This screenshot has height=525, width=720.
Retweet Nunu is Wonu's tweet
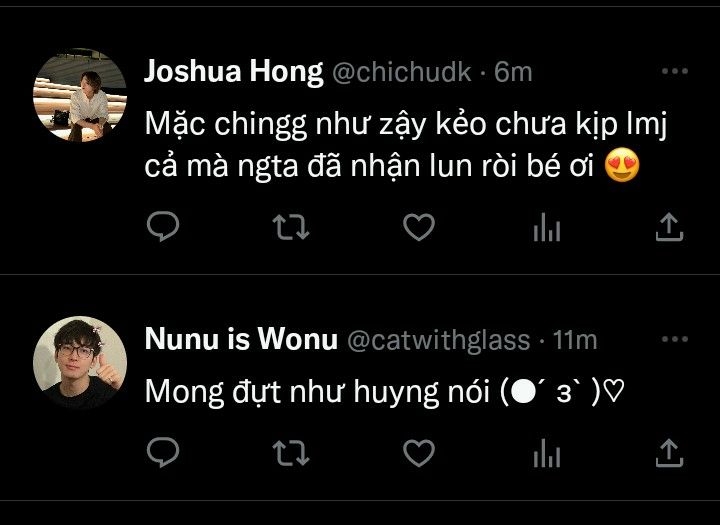point(291,453)
